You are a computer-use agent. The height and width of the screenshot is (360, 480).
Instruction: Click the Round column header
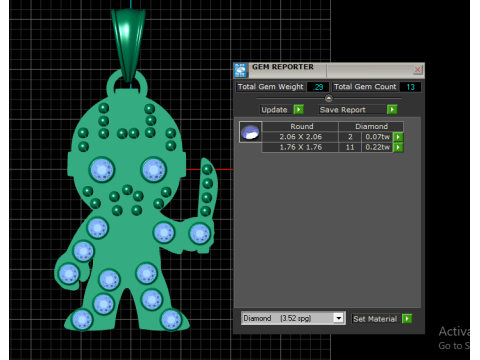click(300, 126)
